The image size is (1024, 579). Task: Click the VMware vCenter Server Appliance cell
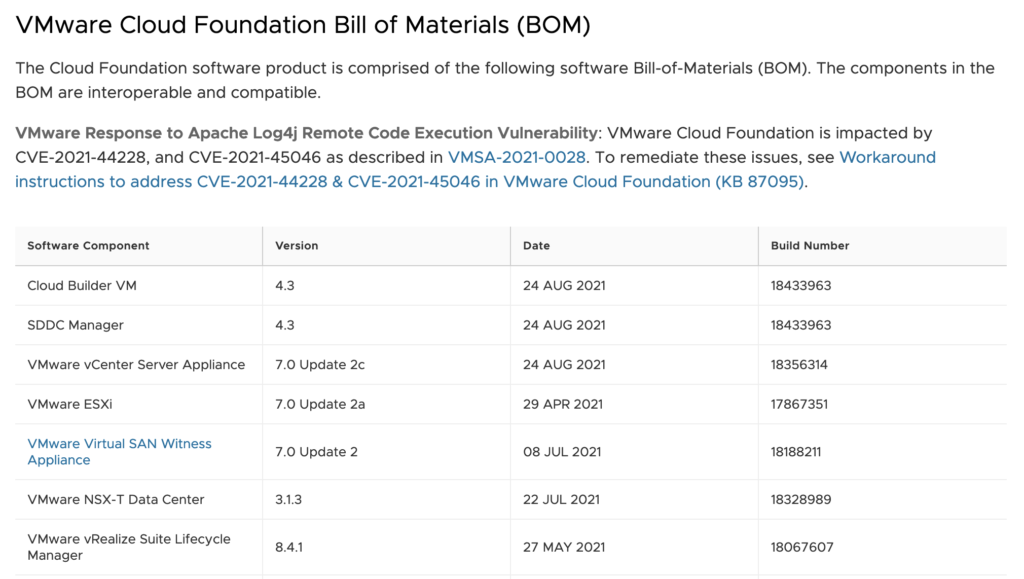136,365
